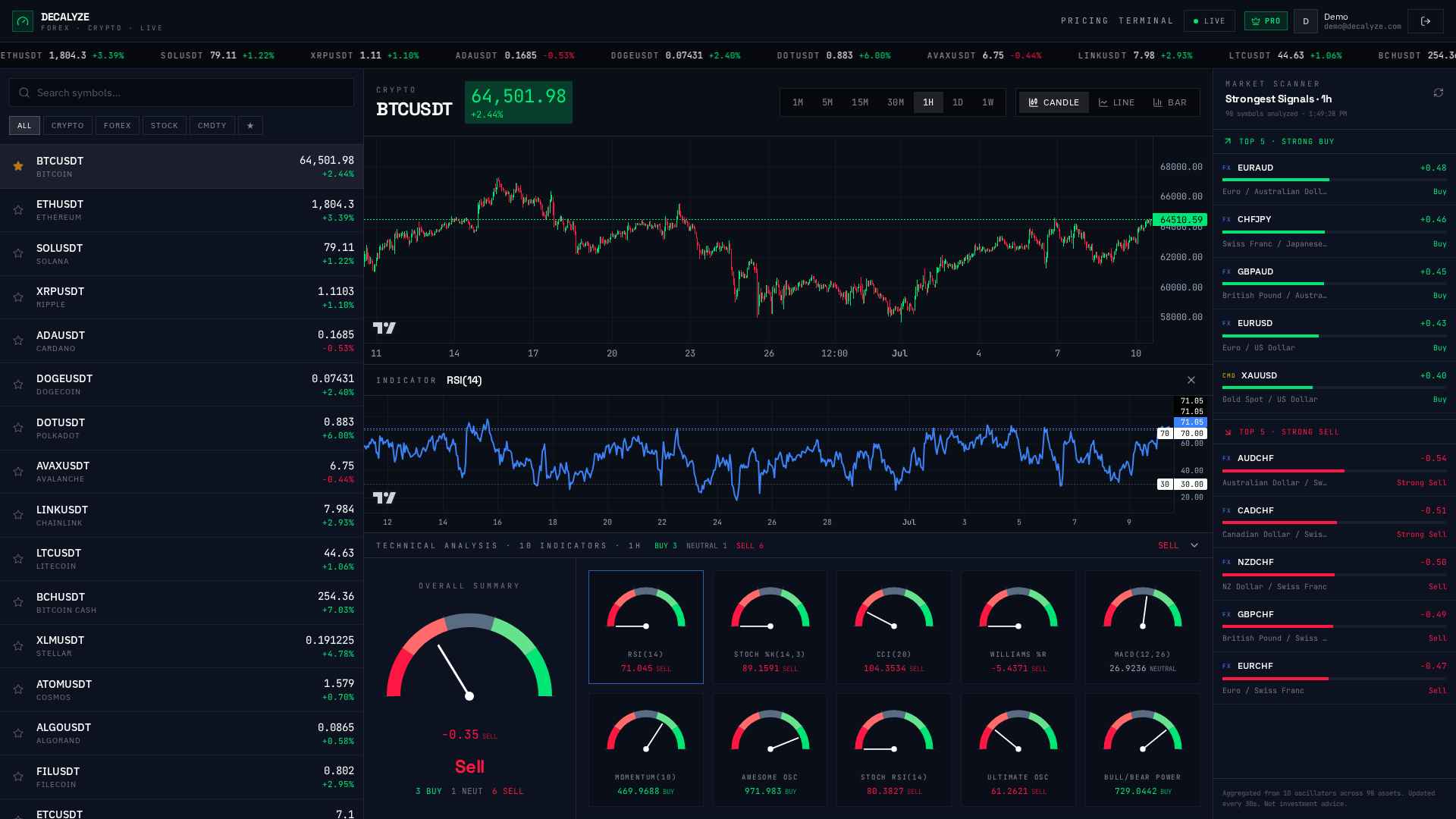Select the 15M timeframe
The width and height of the screenshot is (1456, 819).
(x=860, y=102)
